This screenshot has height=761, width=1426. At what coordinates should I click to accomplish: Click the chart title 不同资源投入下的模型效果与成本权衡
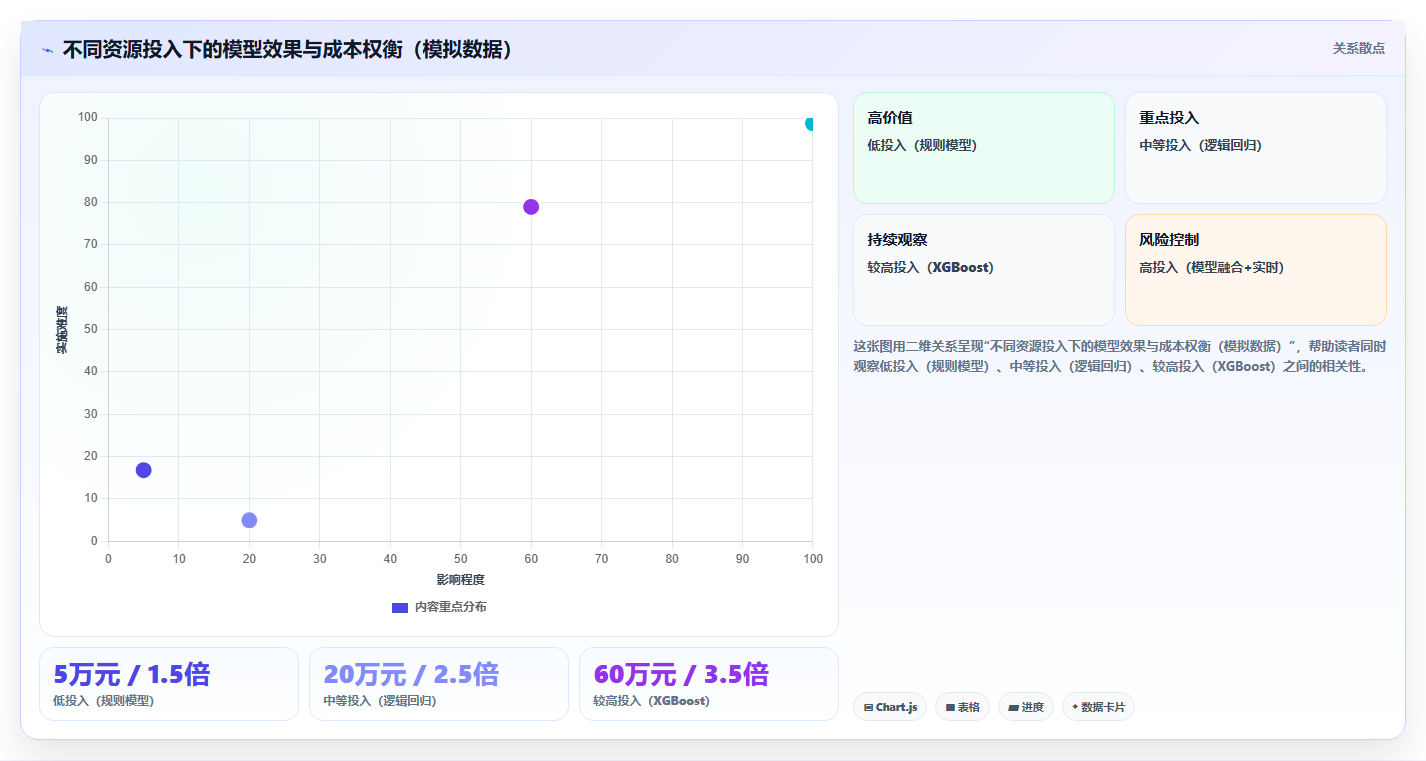pyautogui.click(x=288, y=50)
